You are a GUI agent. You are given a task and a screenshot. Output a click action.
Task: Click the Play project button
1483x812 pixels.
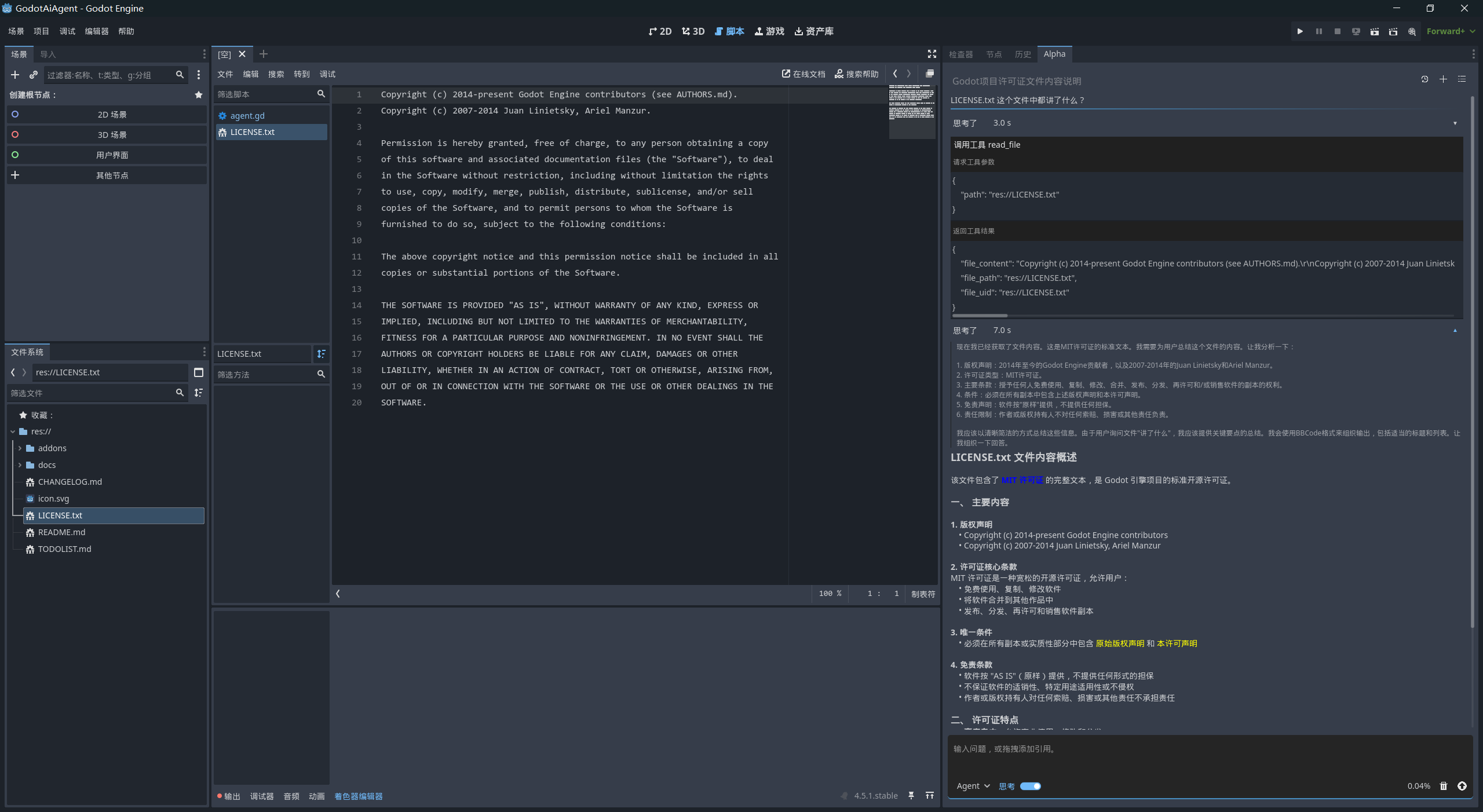pos(1300,31)
